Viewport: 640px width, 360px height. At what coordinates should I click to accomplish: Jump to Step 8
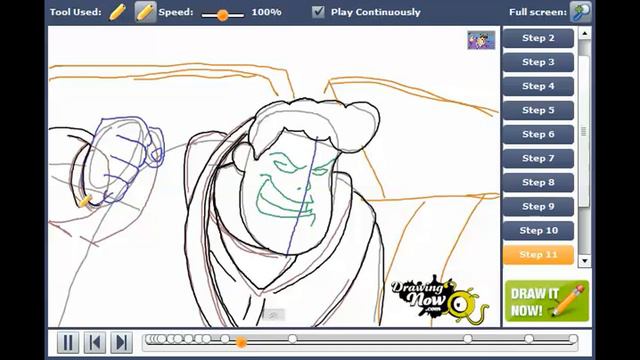[x=538, y=182]
